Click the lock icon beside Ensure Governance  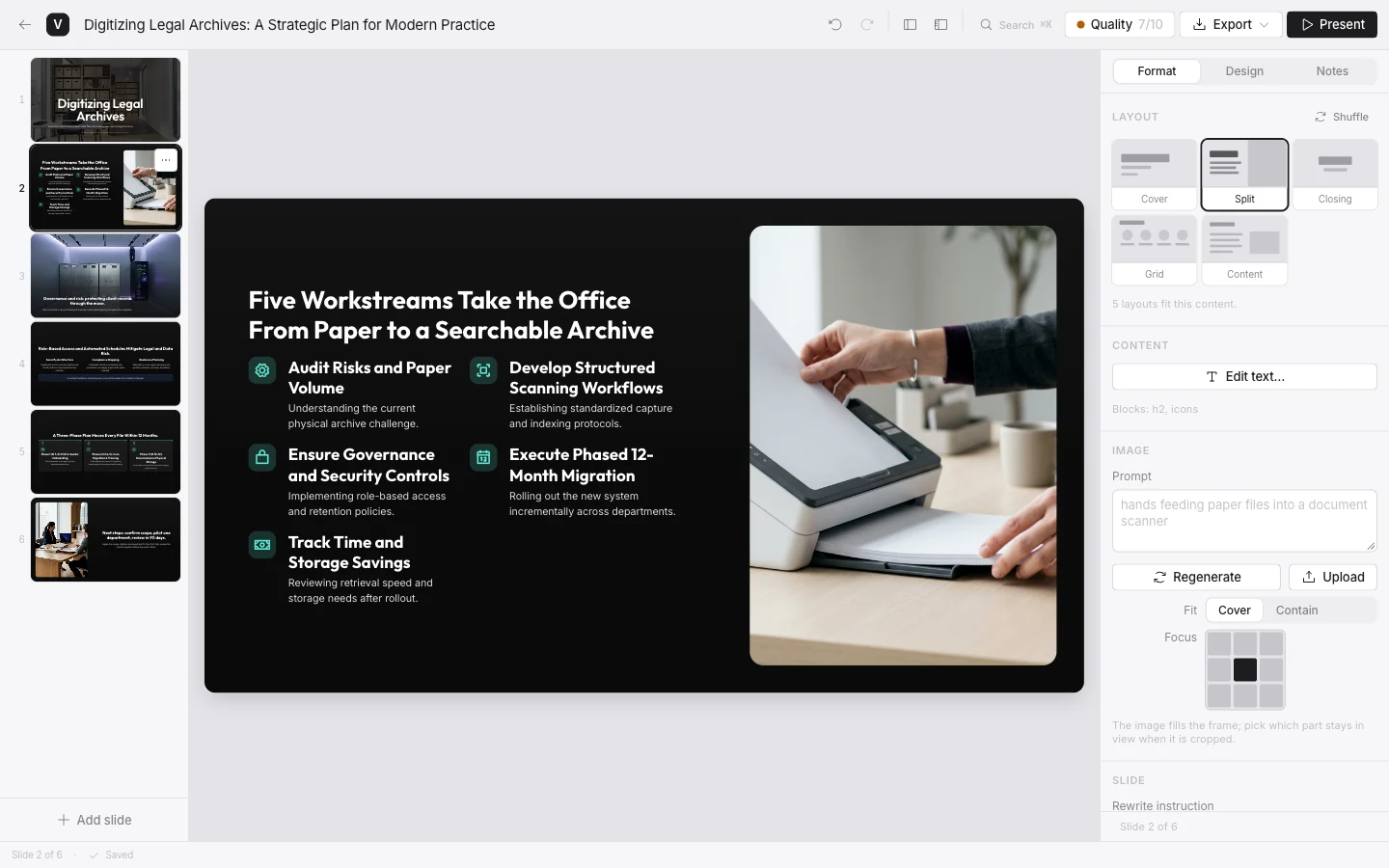point(262,457)
